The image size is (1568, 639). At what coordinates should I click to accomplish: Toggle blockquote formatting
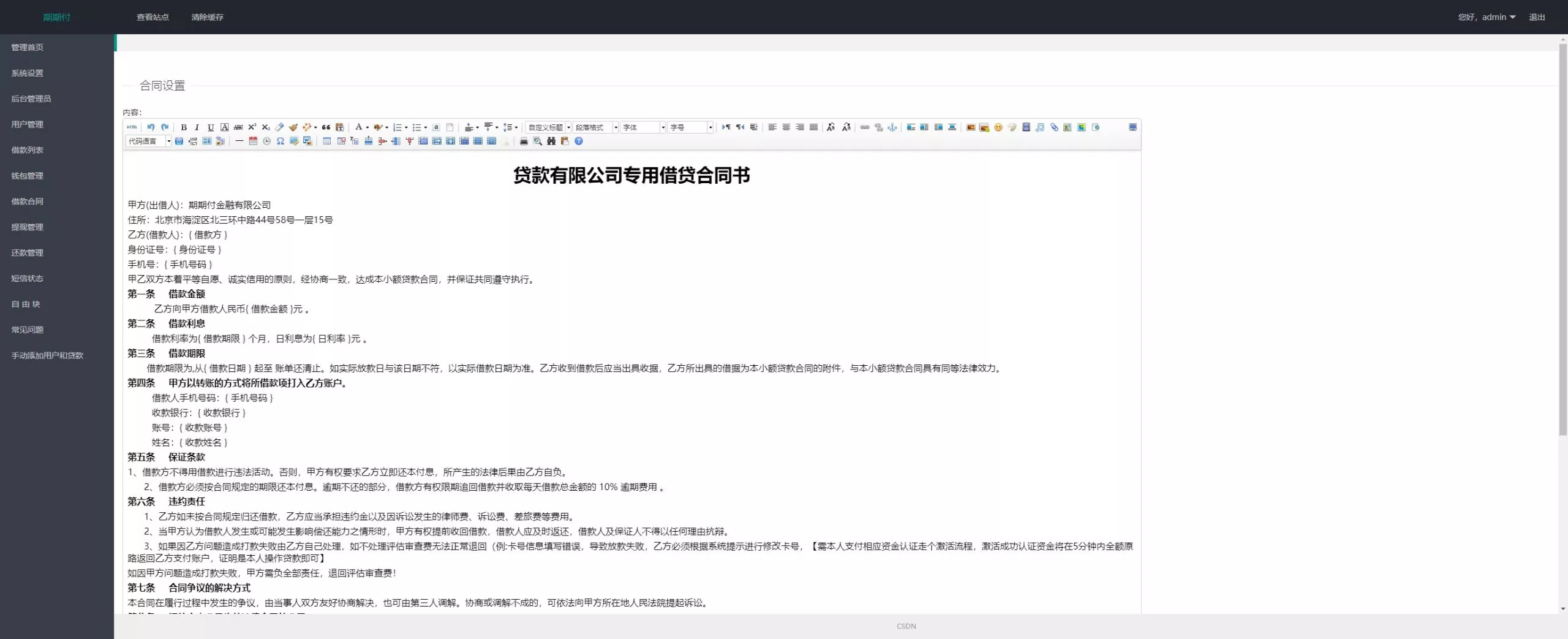point(326,127)
